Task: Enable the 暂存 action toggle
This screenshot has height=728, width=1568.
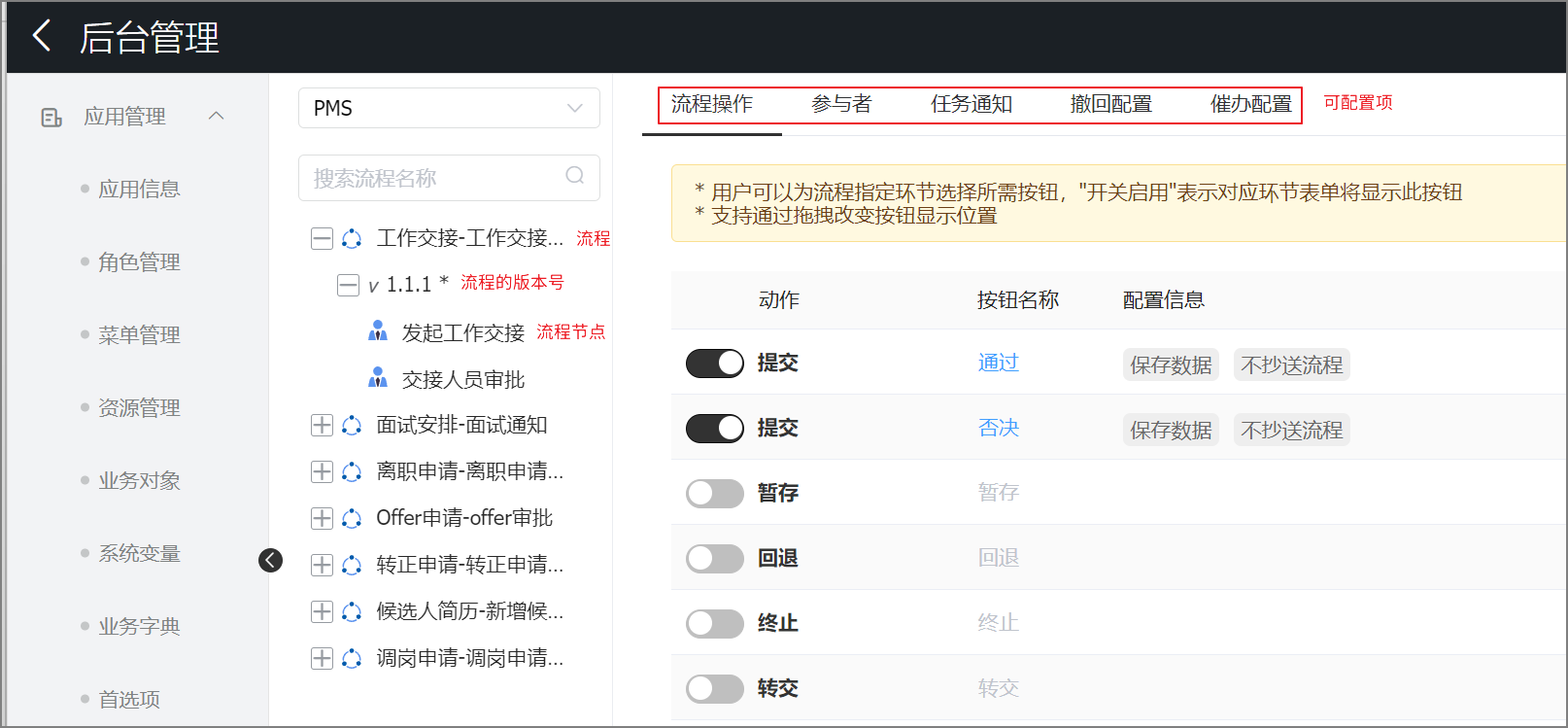Action: click(x=714, y=494)
